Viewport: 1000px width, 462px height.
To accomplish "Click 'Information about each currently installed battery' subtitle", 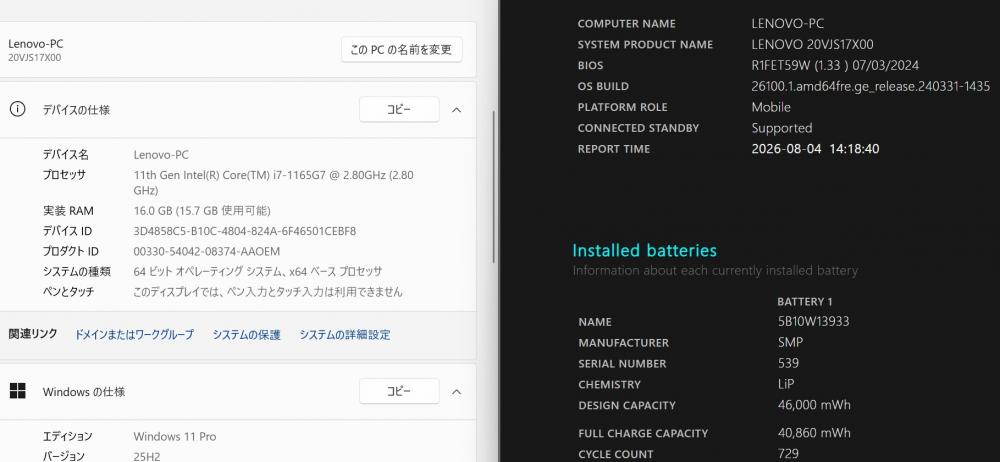I will (715, 271).
